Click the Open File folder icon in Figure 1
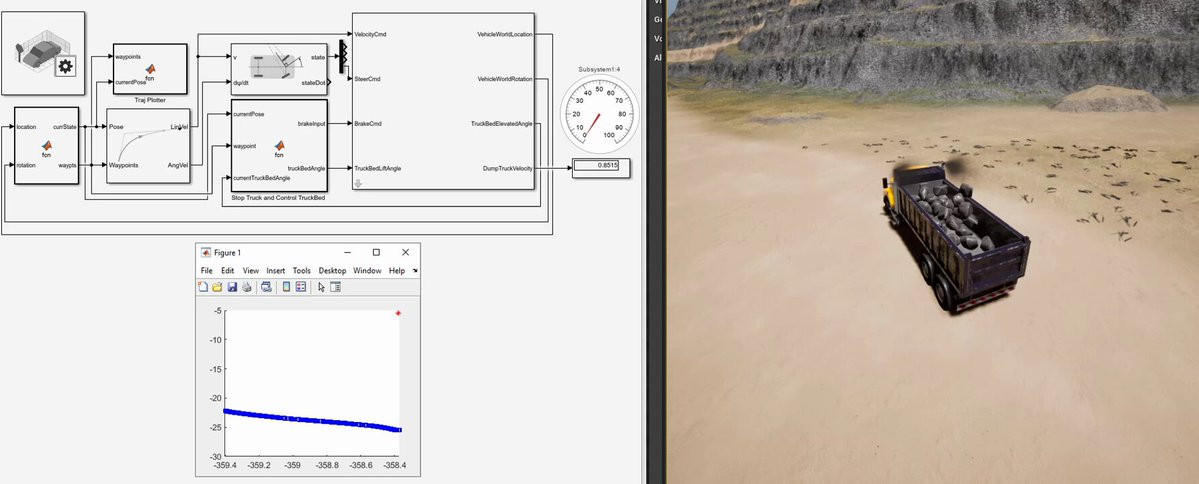 click(x=216, y=287)
